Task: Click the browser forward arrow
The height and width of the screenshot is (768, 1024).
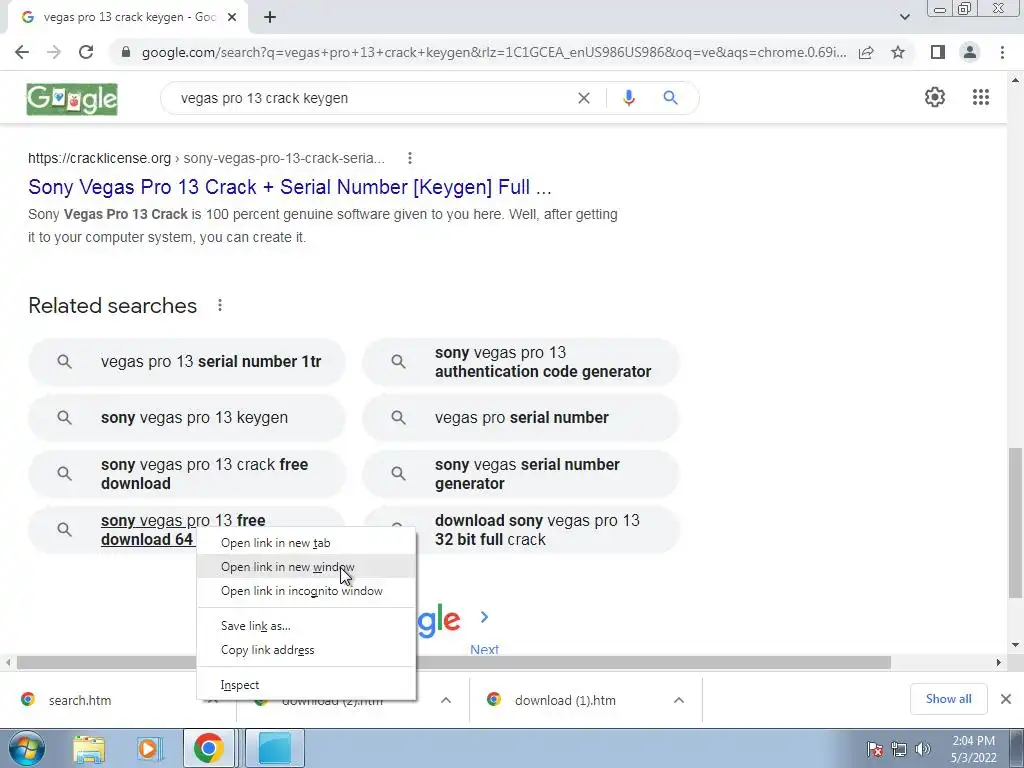Action: pos(54,52)
